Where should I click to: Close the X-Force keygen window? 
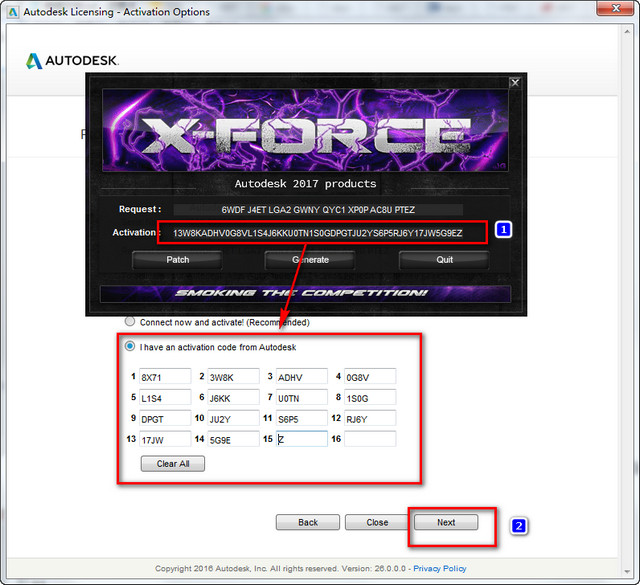(515, 82)
